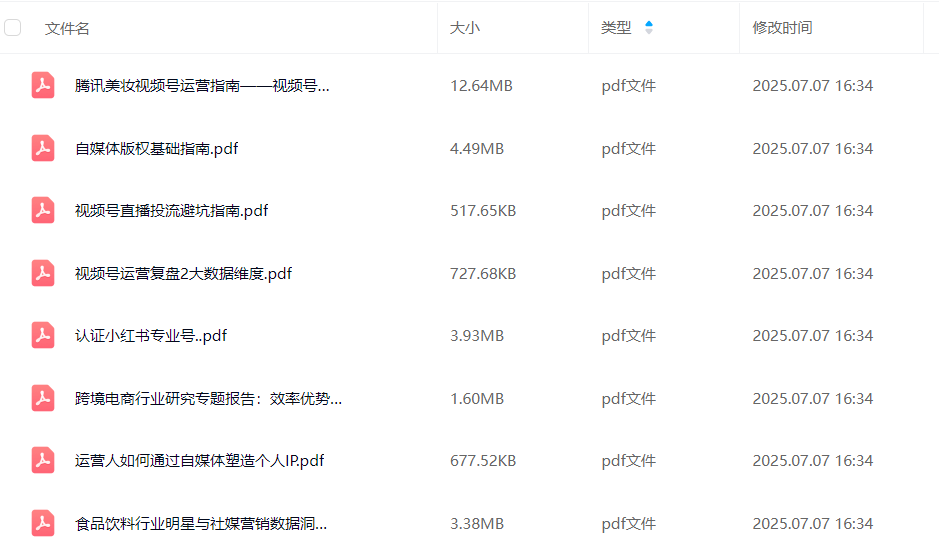Toggle sort arrows next to 类型 header
The image size is (939, 552).
[649, 28]
